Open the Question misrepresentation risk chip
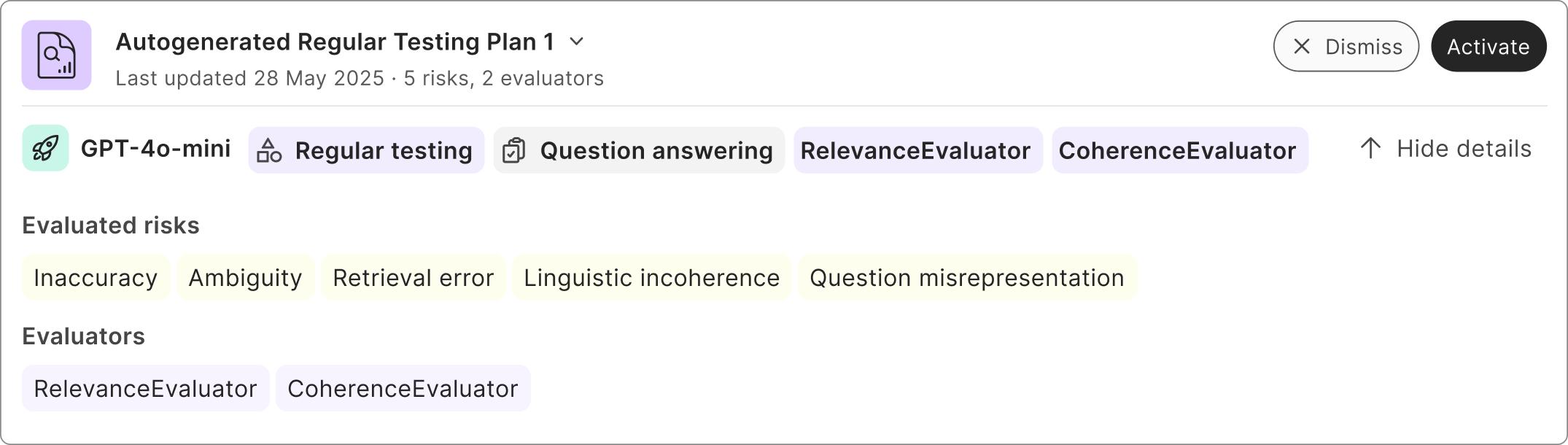 pyautogui.click(x=966, y=278)
